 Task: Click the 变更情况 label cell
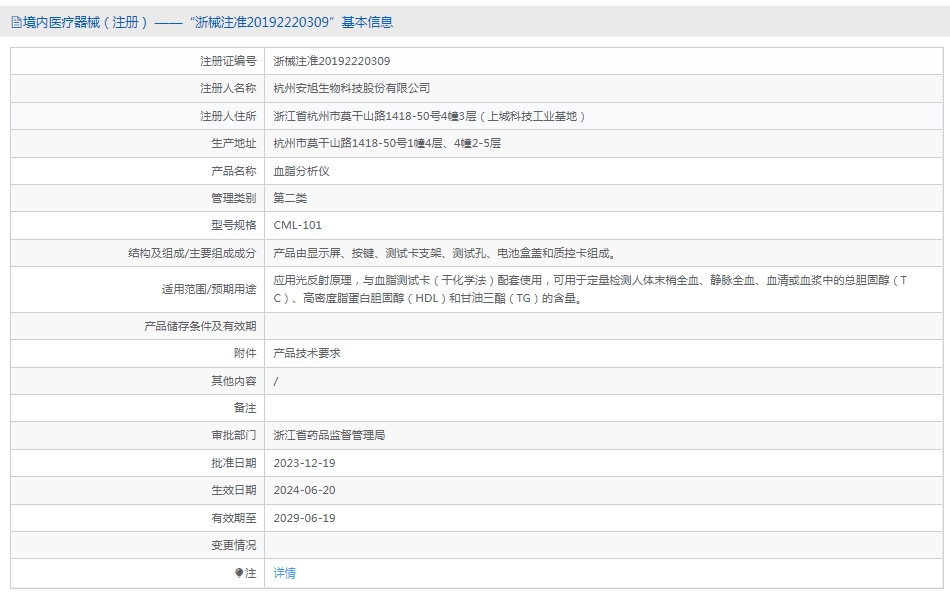[x=138, y=546]
